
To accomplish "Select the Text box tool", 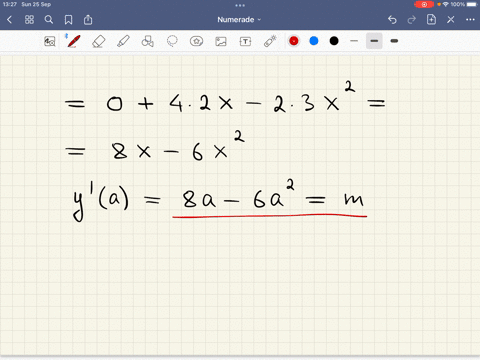I will [245, 41].
